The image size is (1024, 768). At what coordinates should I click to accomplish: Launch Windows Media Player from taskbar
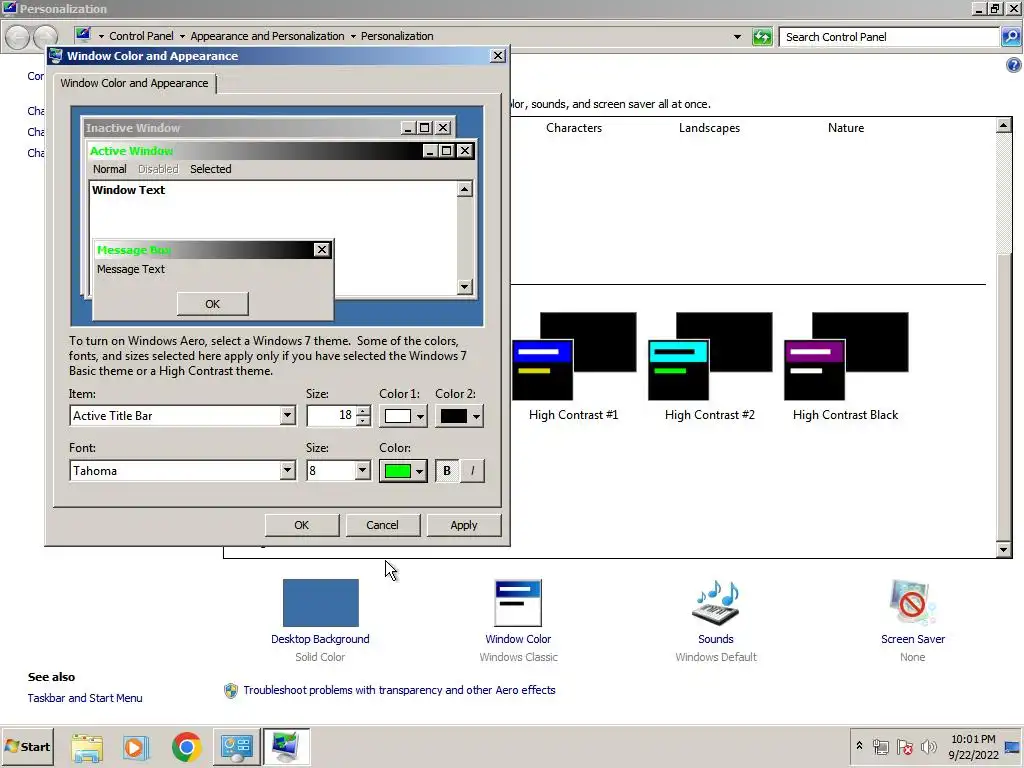coord(136,747)
